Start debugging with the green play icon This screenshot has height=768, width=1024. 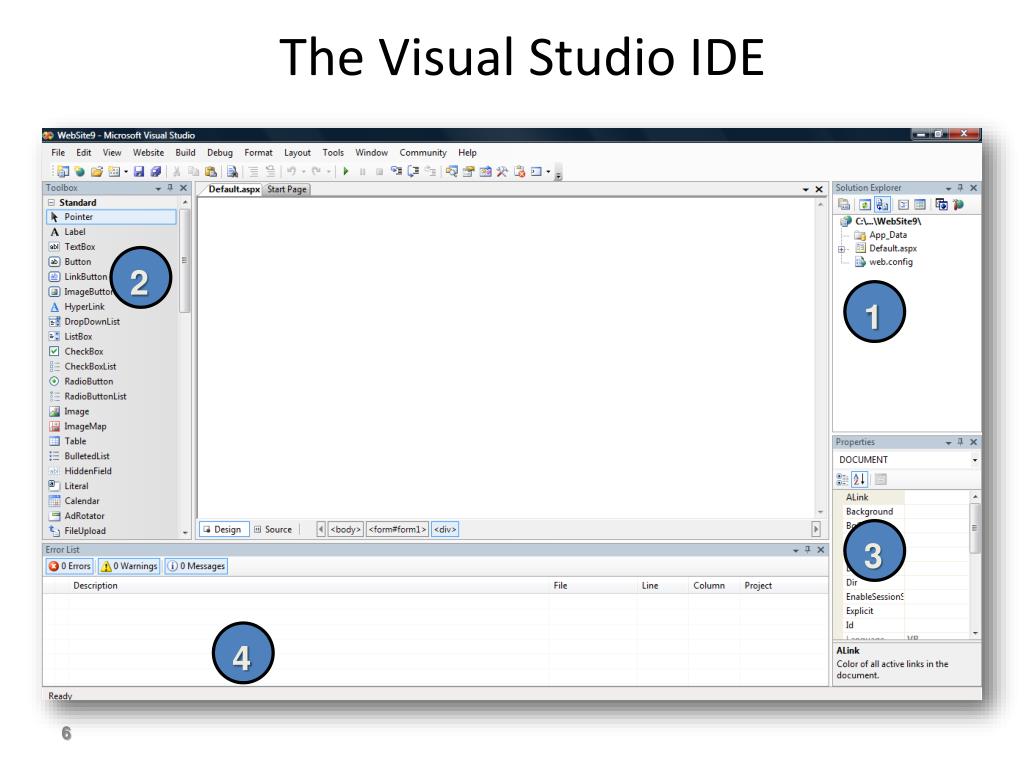(345, 171)
